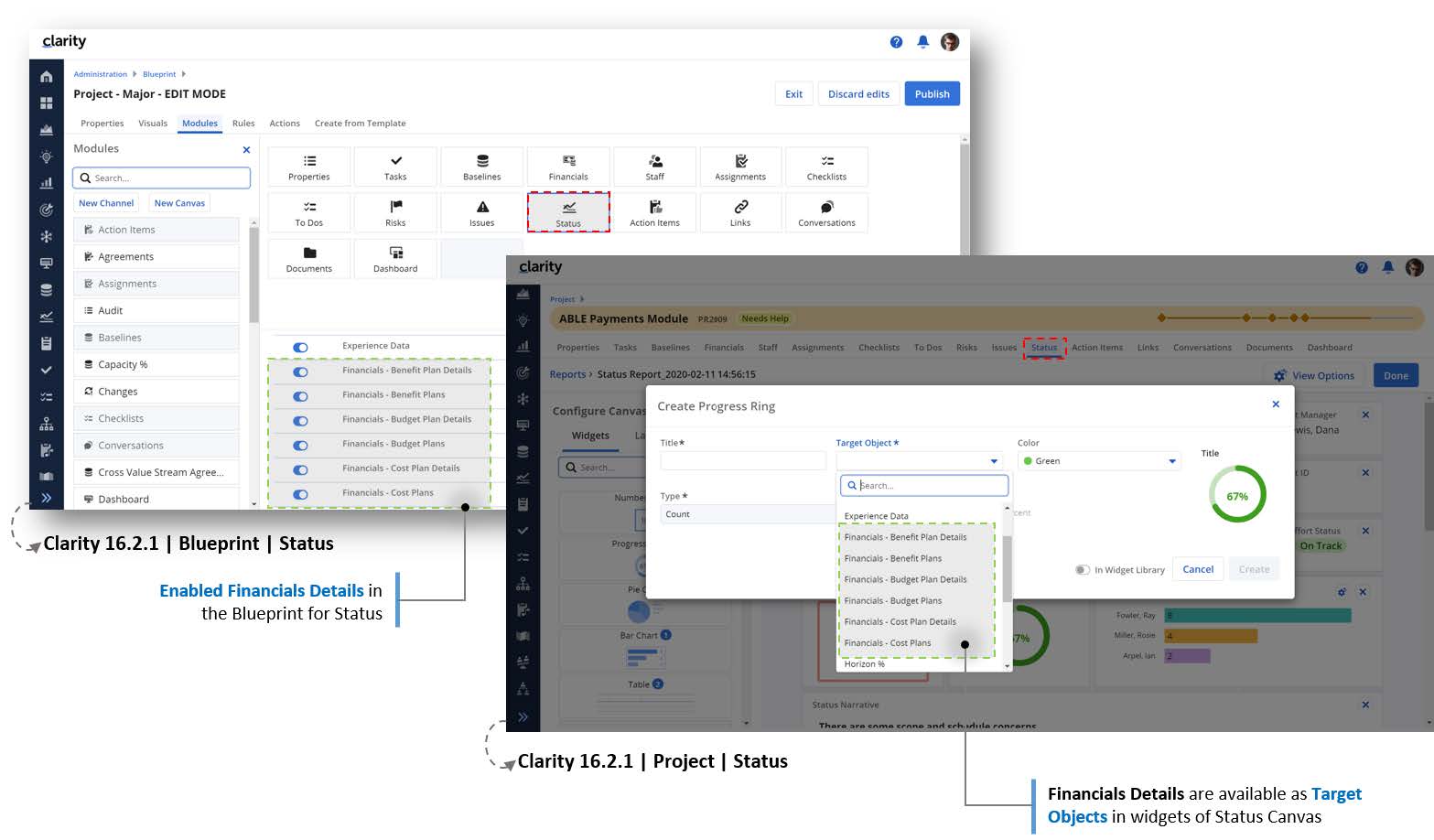This screenshot has width=1434, height=840.
Task: Select the Links module tile
Action: (740, 212)
